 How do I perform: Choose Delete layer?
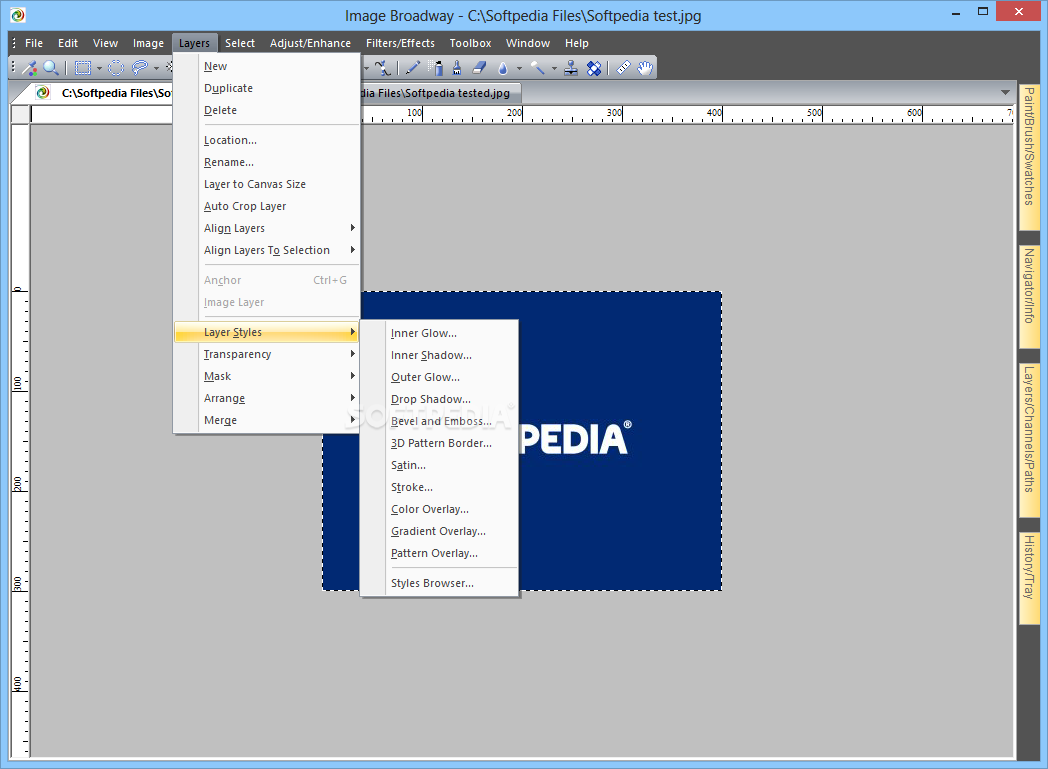click(x=267, y=110)
